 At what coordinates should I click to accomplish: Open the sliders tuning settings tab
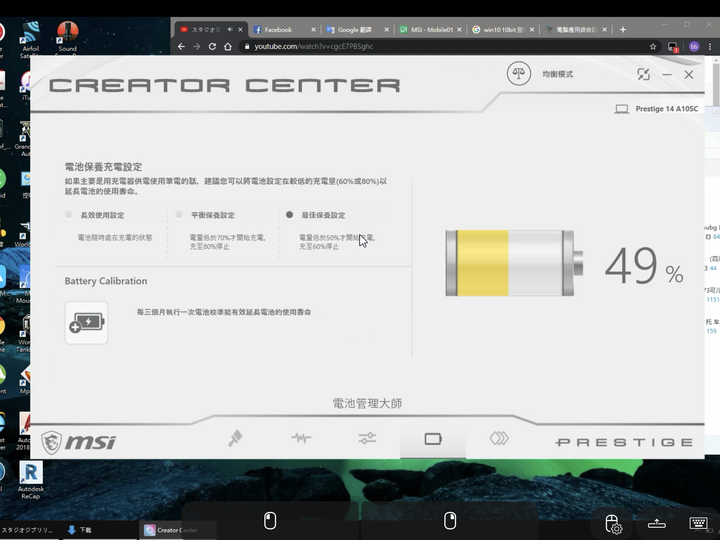coord(367,438)
